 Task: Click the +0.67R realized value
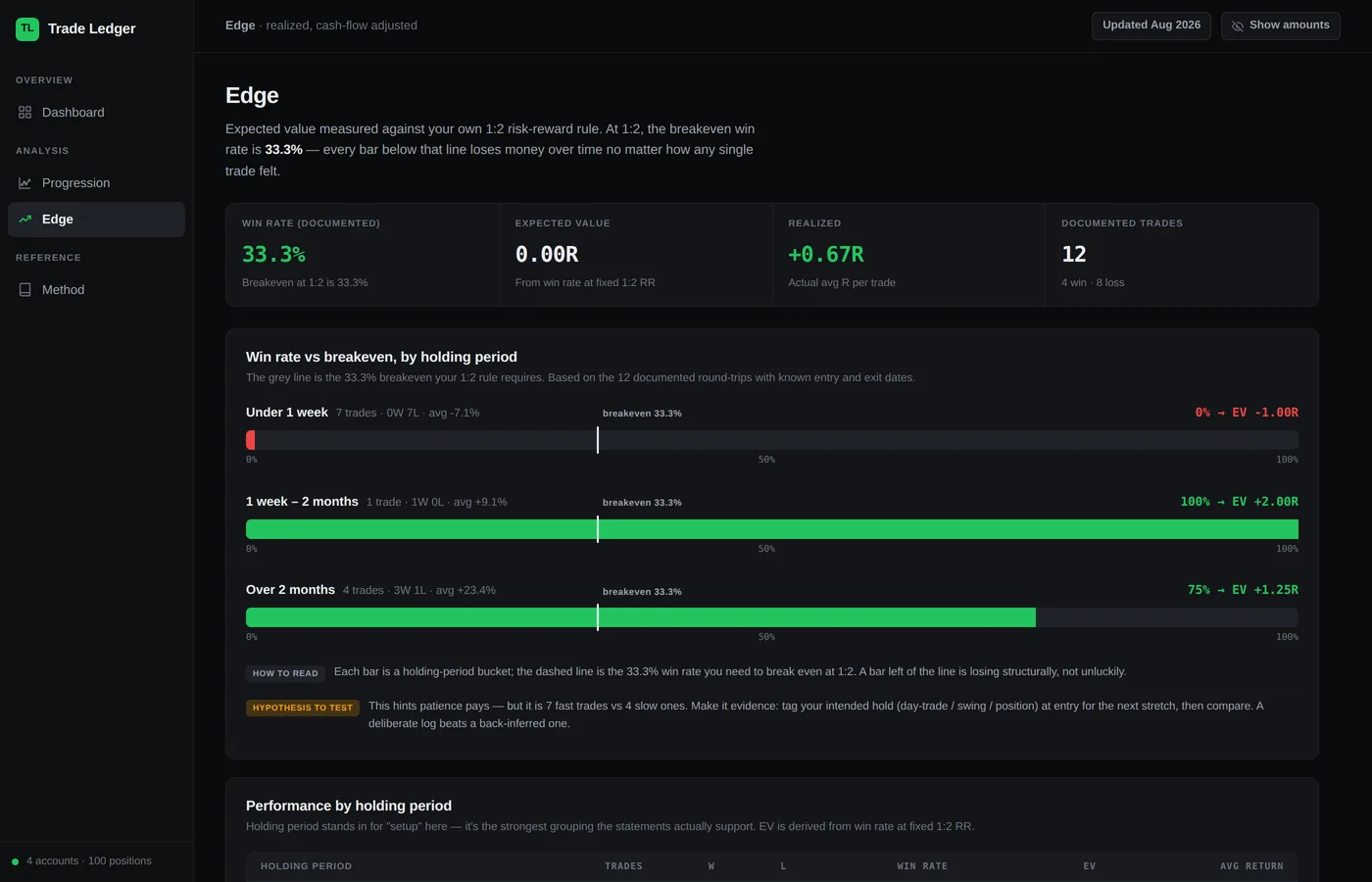click(x=826, y=255)
